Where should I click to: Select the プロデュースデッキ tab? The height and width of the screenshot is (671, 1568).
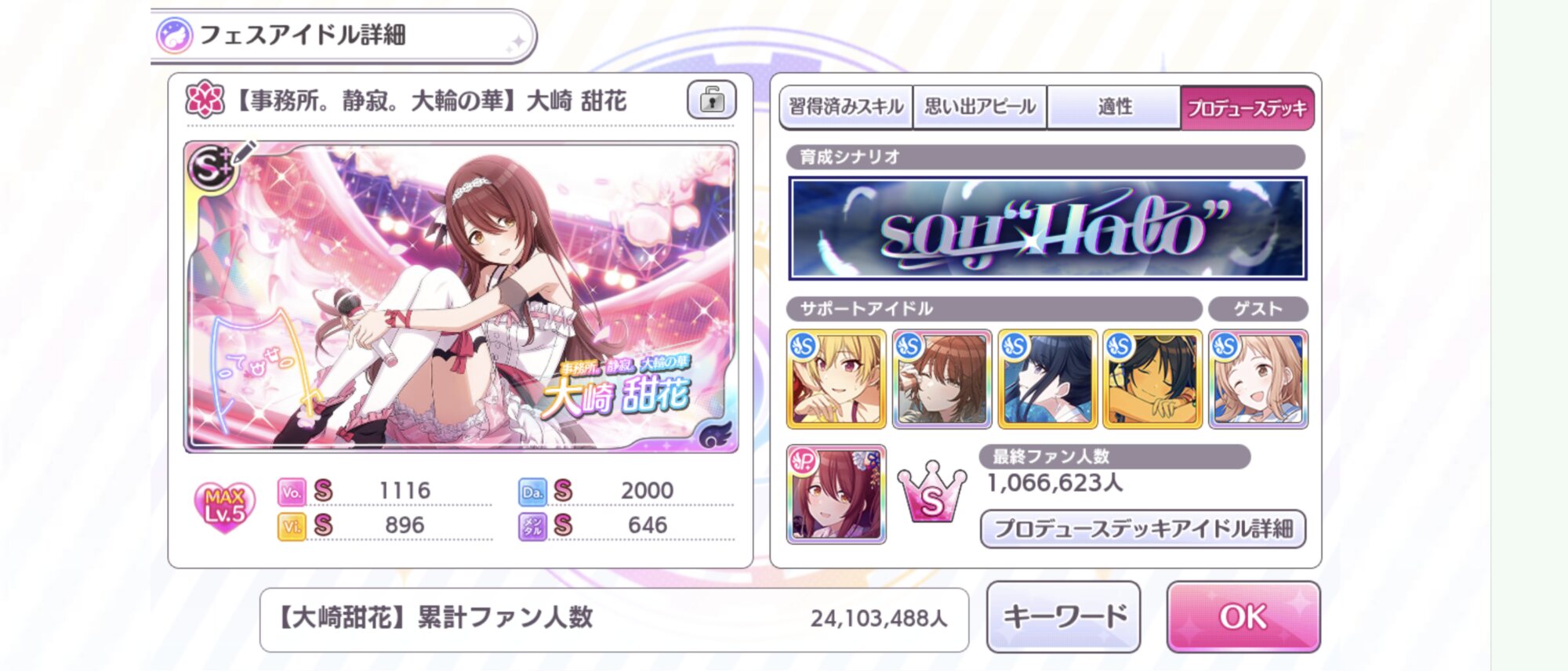pos(1247,107)
